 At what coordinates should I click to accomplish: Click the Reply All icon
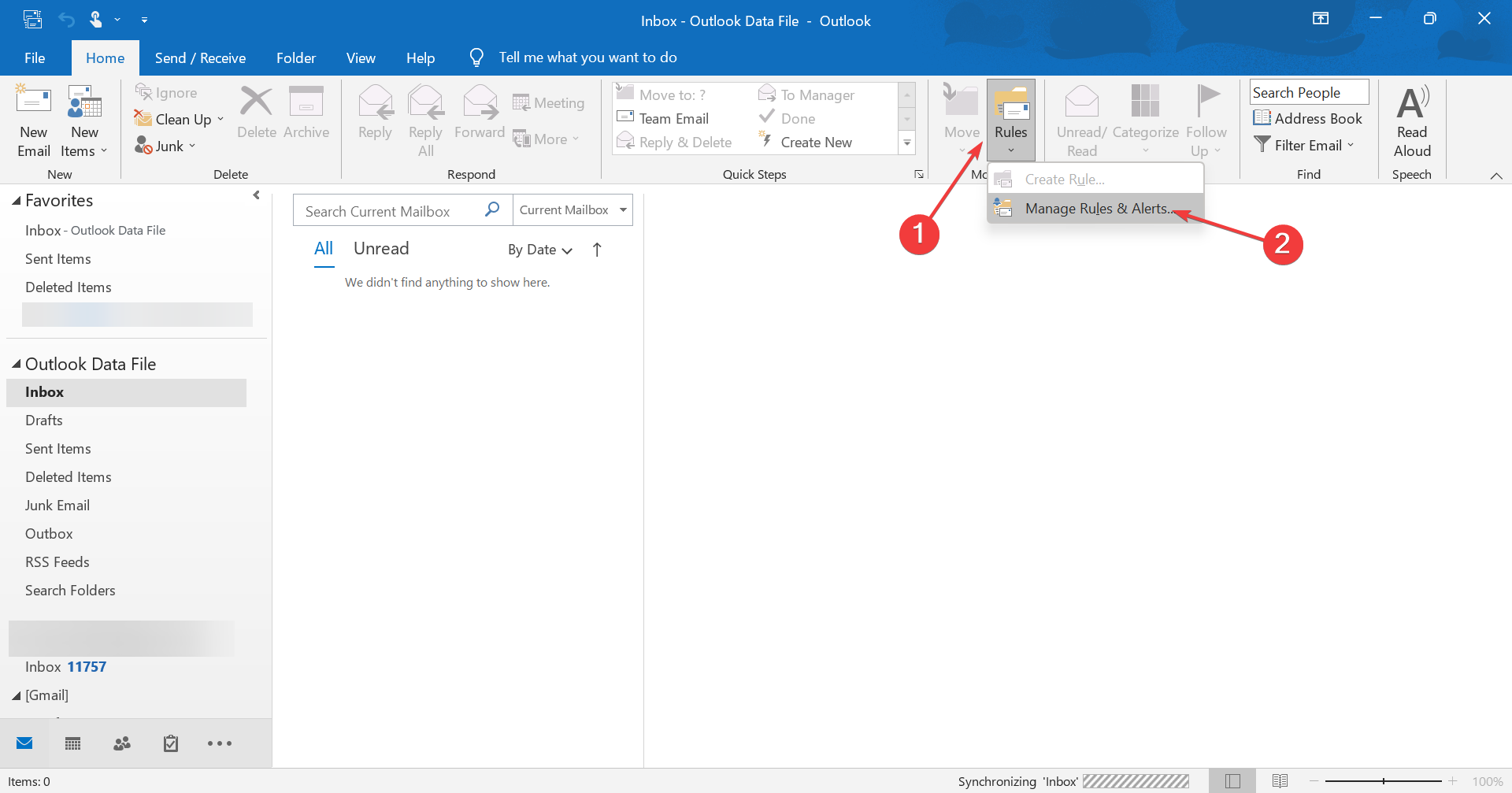(425, 102)
